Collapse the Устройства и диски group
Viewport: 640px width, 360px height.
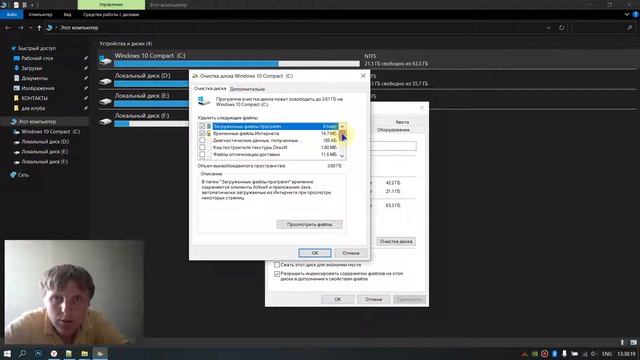coord(96,44)
